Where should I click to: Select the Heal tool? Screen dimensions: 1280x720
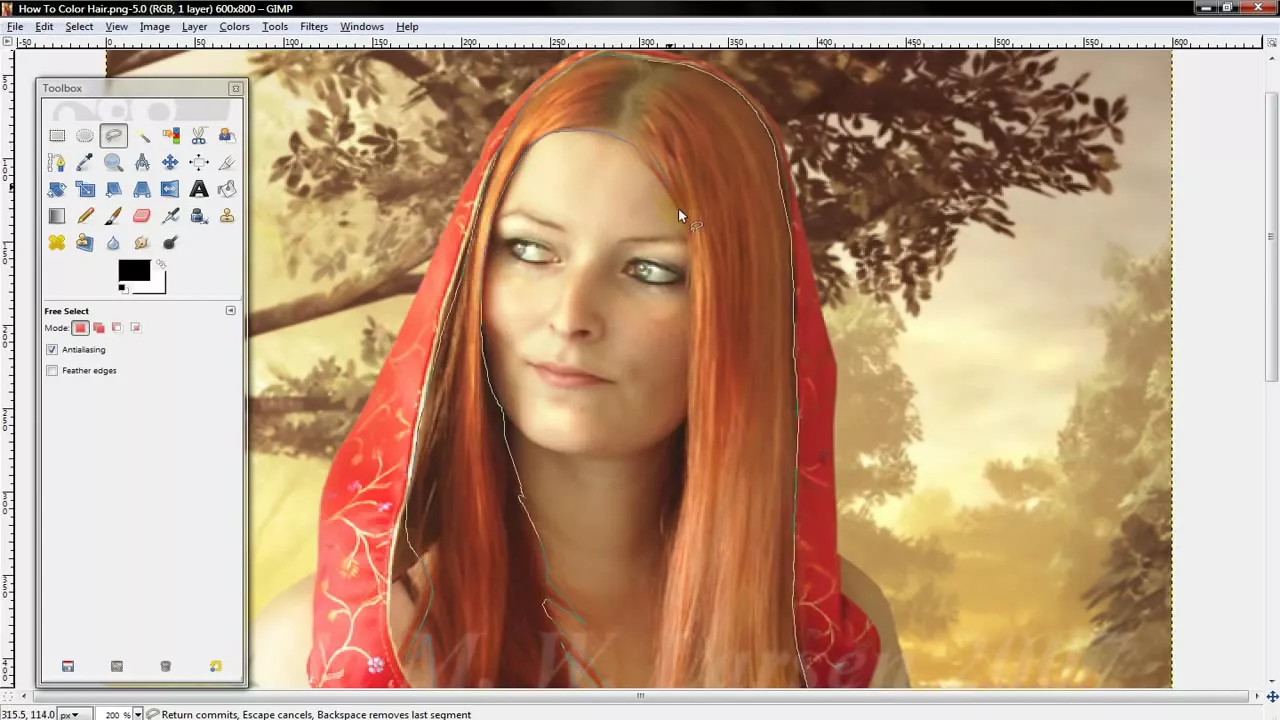57,243
